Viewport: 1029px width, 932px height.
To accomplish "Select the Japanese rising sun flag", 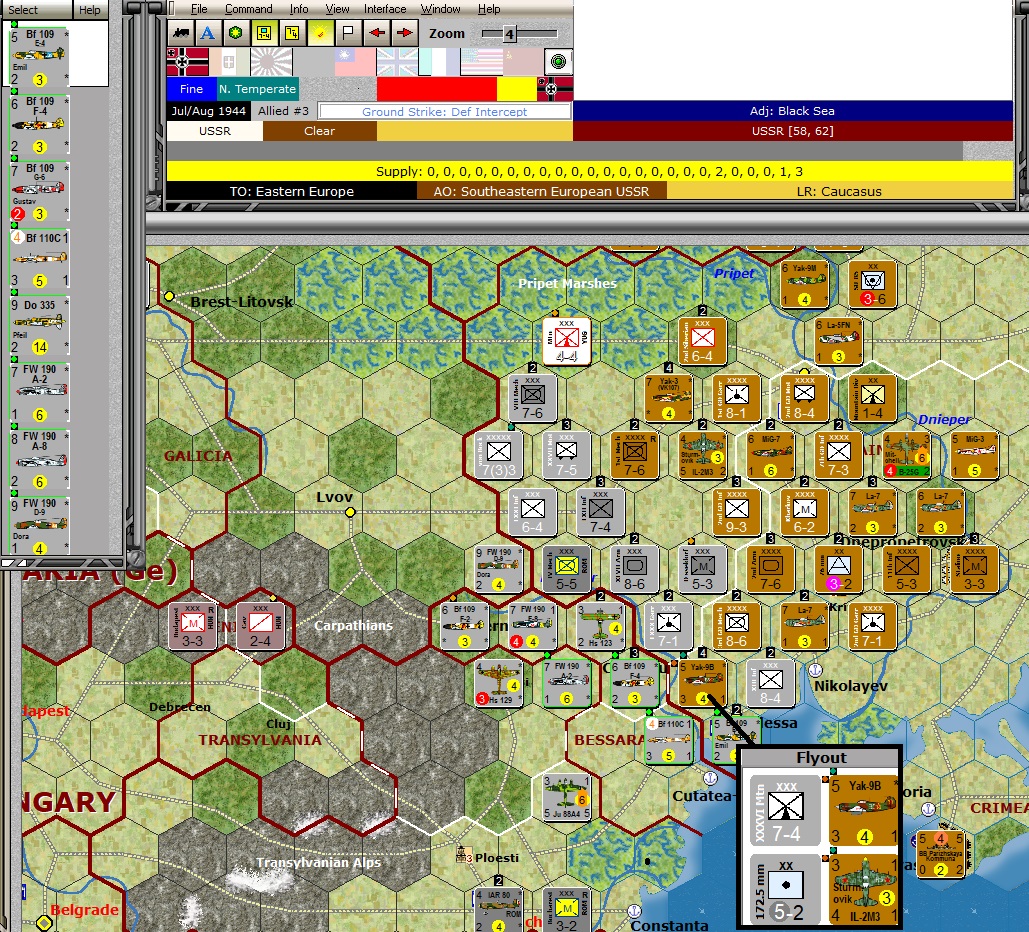I will 271,62.
